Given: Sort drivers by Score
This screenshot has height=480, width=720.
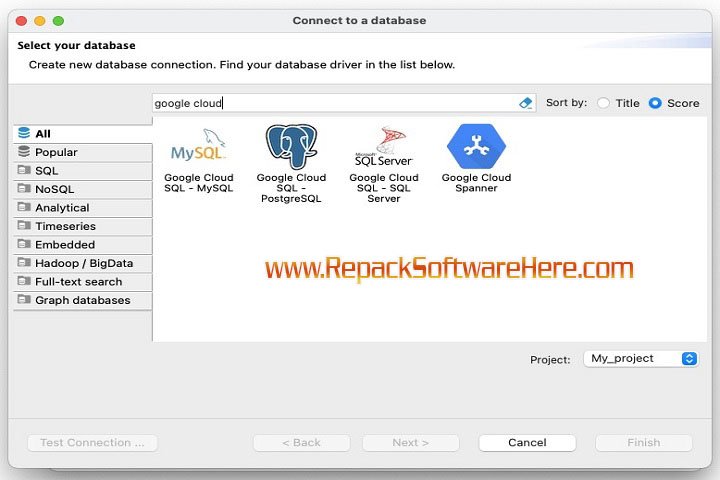Looking at the screenshot, I should click(655, 103).
